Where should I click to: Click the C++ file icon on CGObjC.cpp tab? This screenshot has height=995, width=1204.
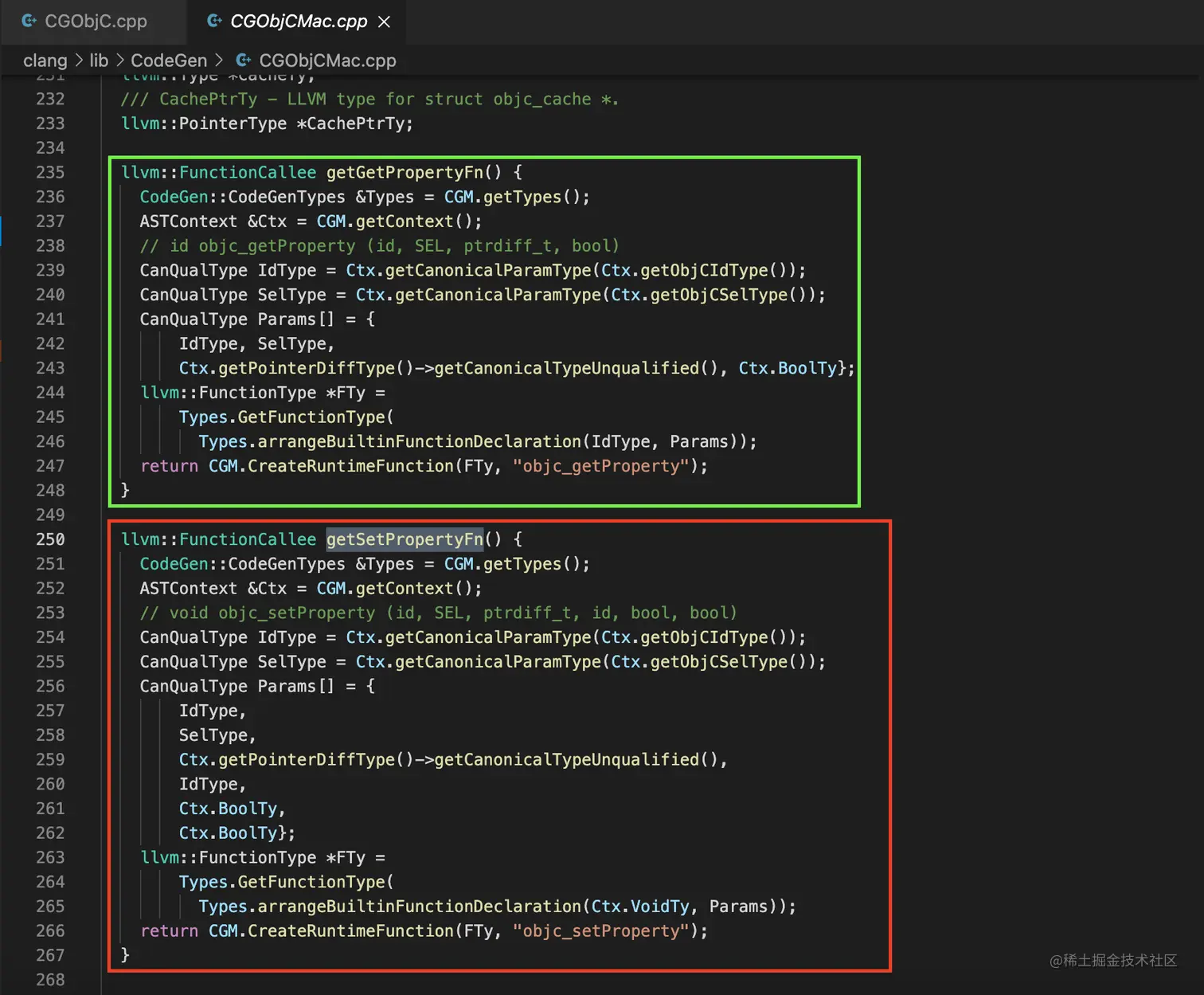click(x=29, y=22)
